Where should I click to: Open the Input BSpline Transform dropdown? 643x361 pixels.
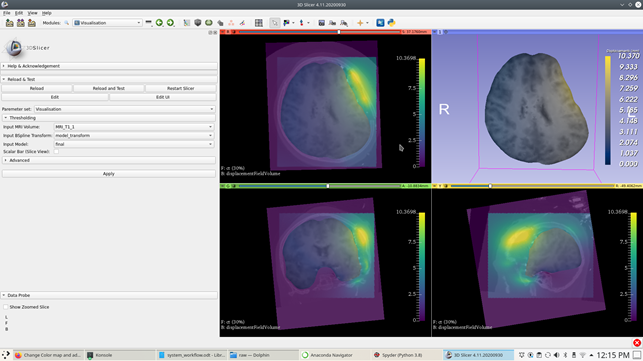(134, 135)
